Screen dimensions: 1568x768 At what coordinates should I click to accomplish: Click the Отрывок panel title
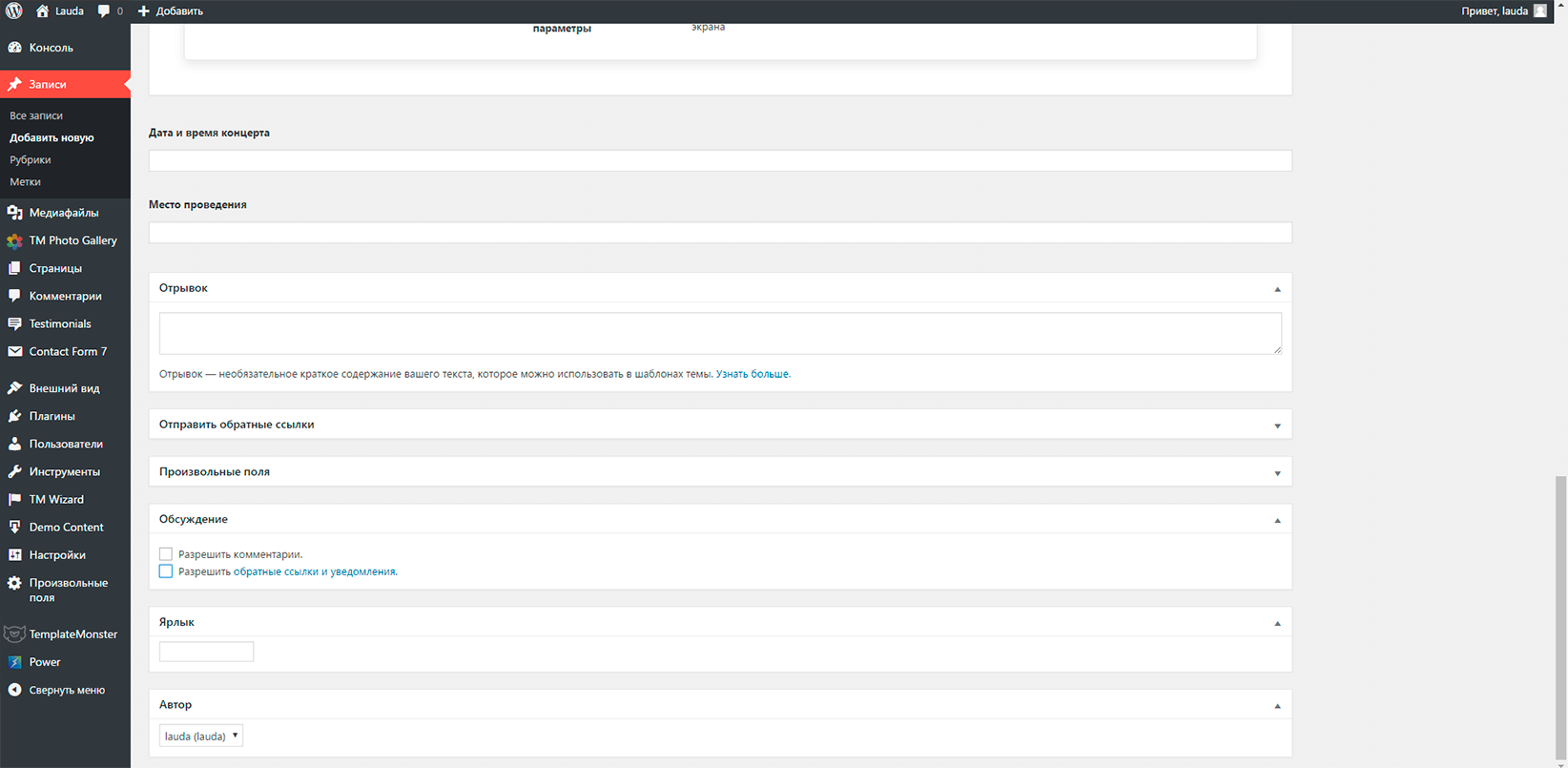[x=183, y=288]
